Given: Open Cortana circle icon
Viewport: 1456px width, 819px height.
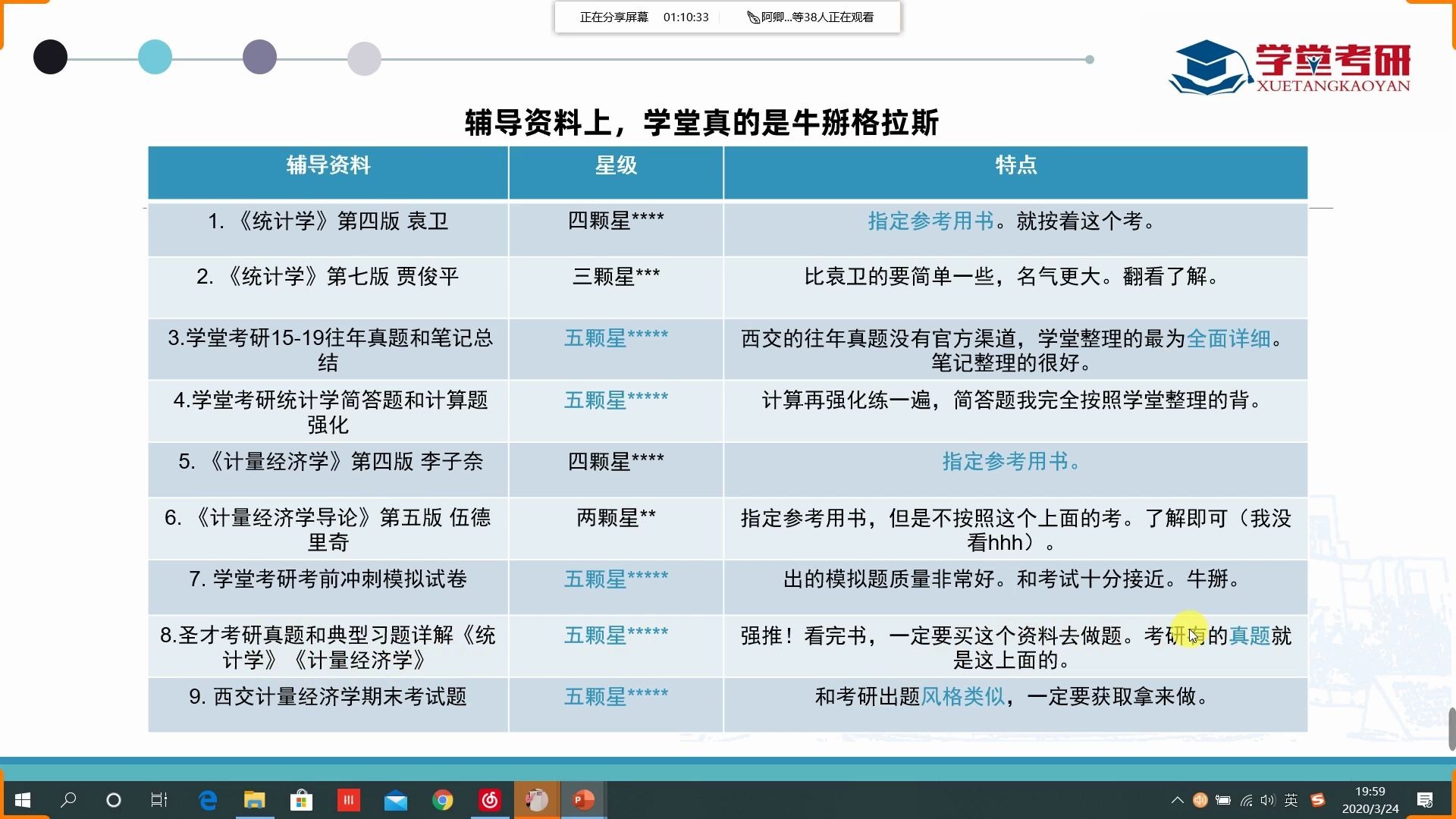Looking at the screenshot, I should pyautogui.click(x=114, y=800).
